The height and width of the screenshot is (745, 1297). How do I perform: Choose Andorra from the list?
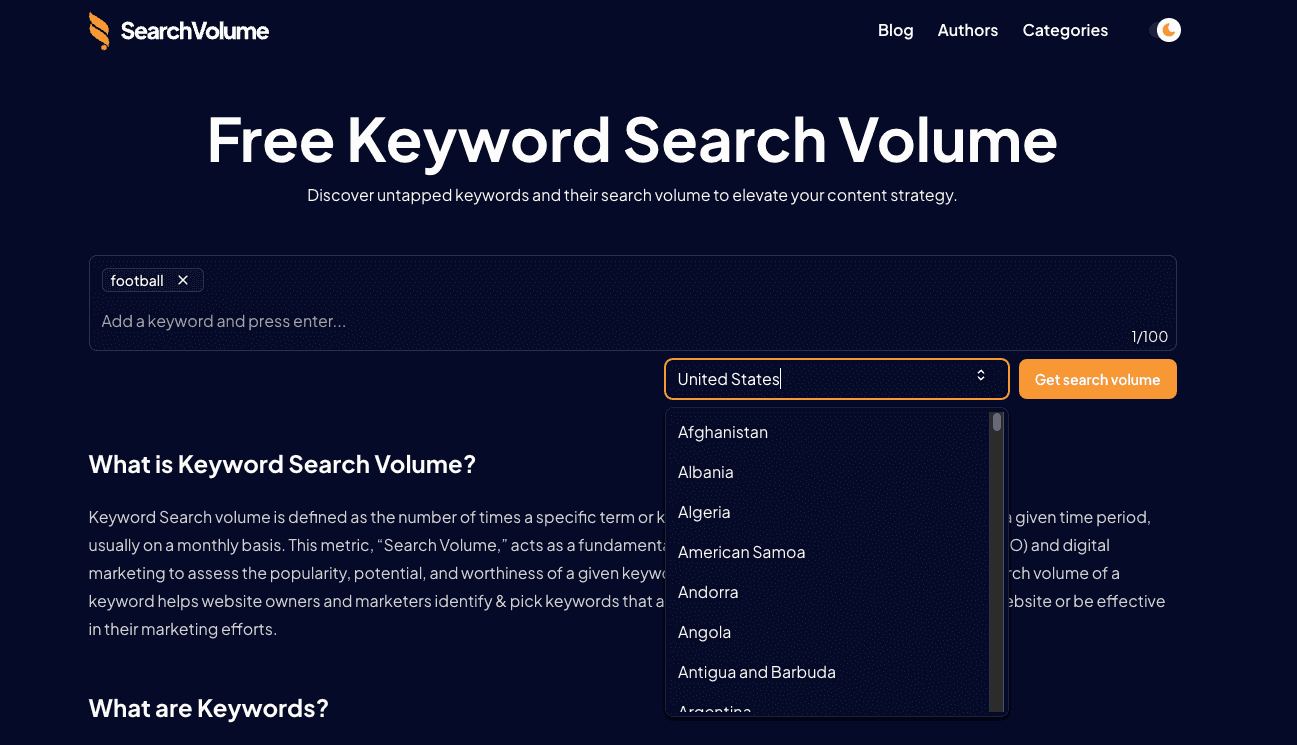(x=827, y=592)
